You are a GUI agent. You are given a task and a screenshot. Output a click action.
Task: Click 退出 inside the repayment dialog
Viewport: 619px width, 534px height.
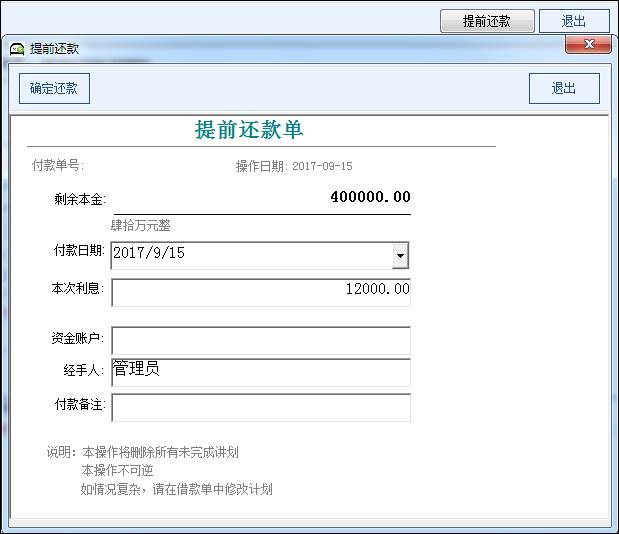point(564,88)
